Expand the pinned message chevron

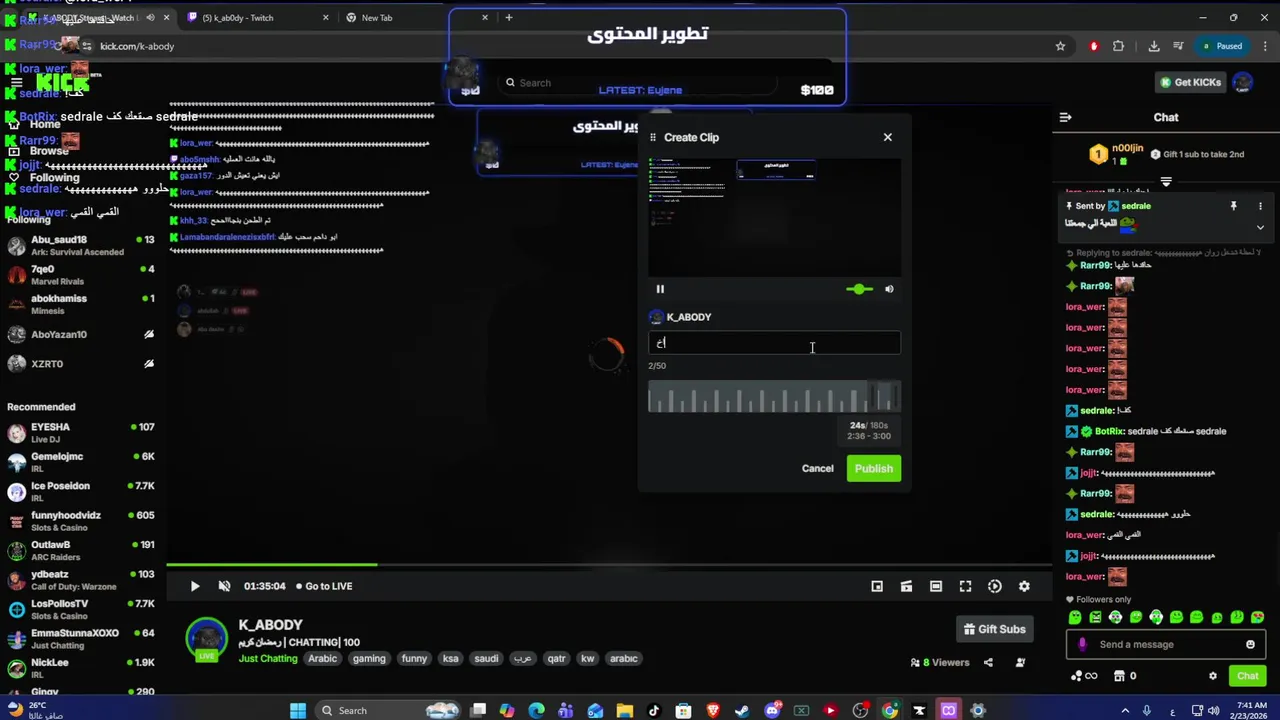(1260, 227)
